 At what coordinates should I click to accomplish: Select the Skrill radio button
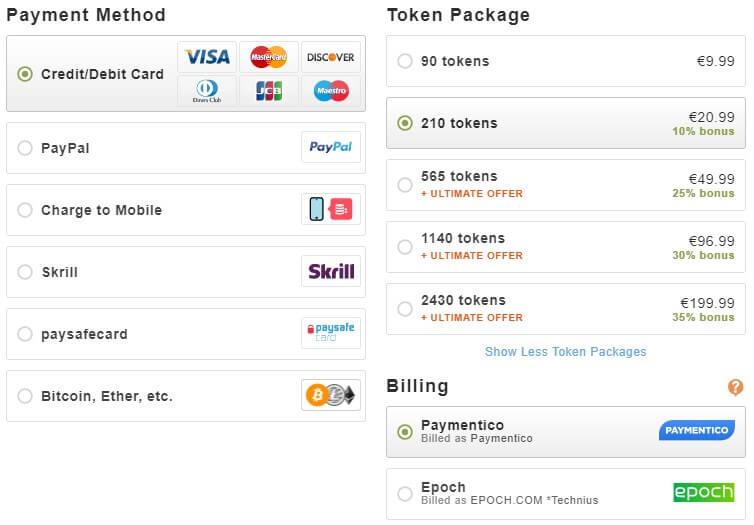(25, 272)
